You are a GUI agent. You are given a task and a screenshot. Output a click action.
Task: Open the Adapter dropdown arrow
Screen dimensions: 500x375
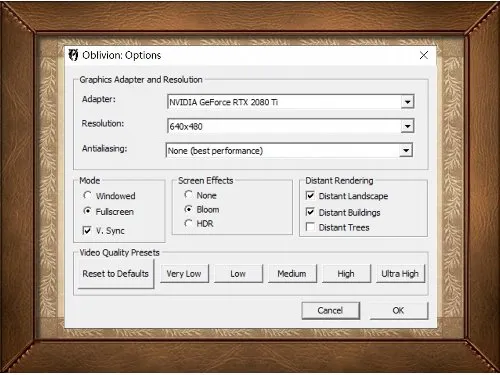407,102
